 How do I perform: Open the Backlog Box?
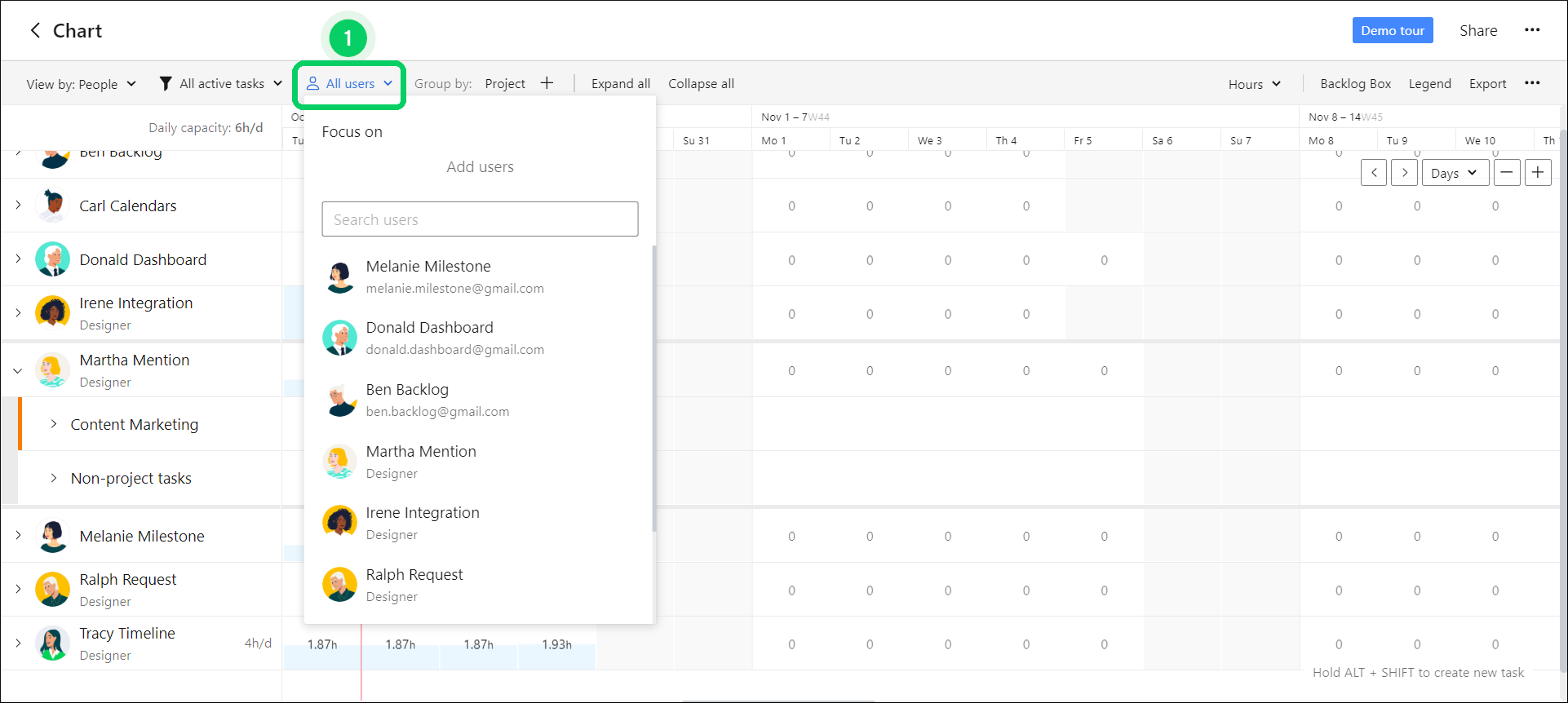(x=1355, y=83)
